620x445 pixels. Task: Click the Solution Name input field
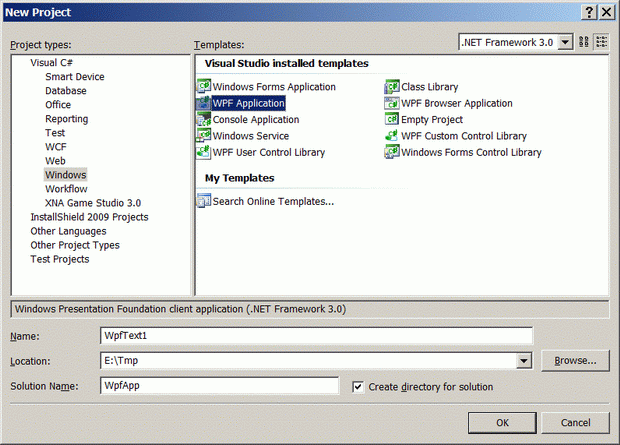coord(220,386)
